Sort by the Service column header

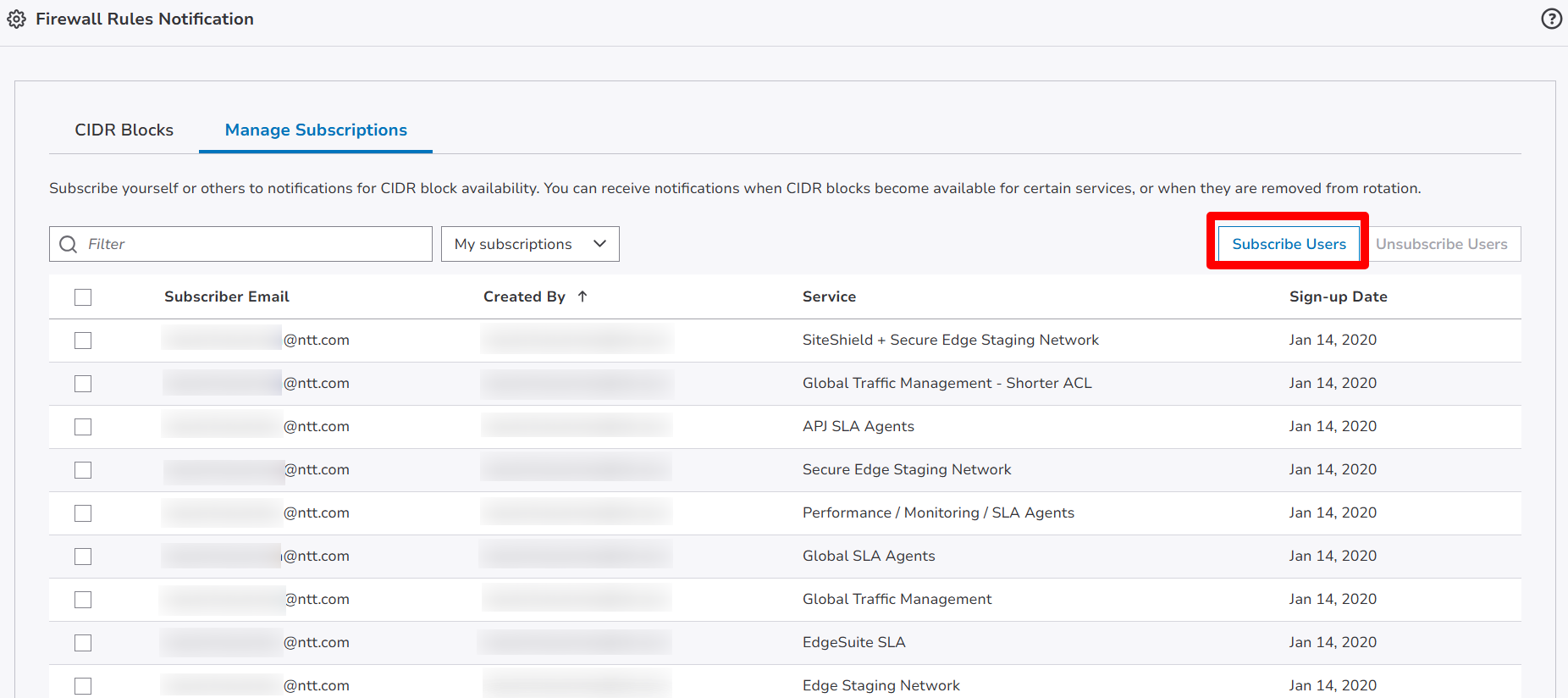829,296
